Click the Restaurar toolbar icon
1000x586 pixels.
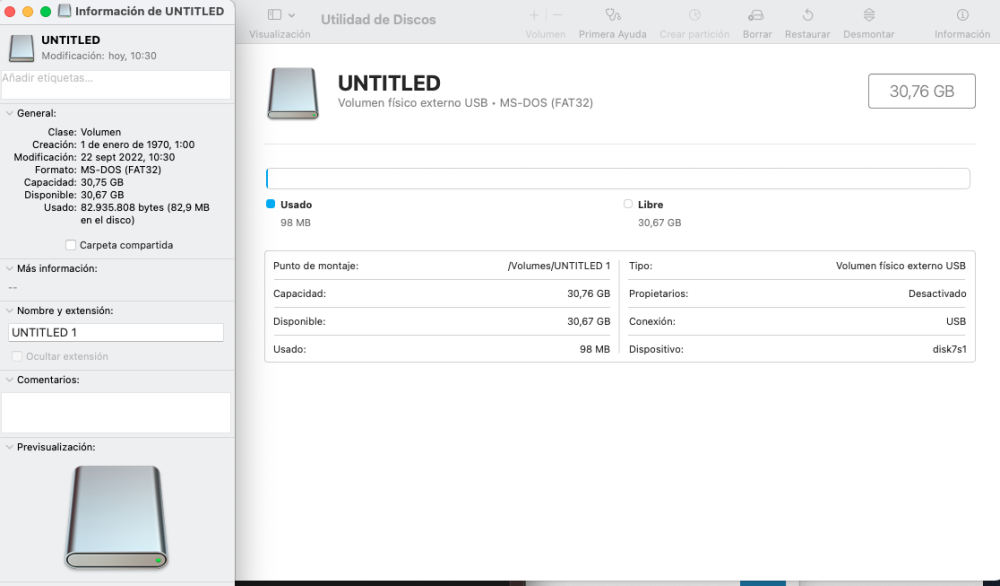point(807,15)
